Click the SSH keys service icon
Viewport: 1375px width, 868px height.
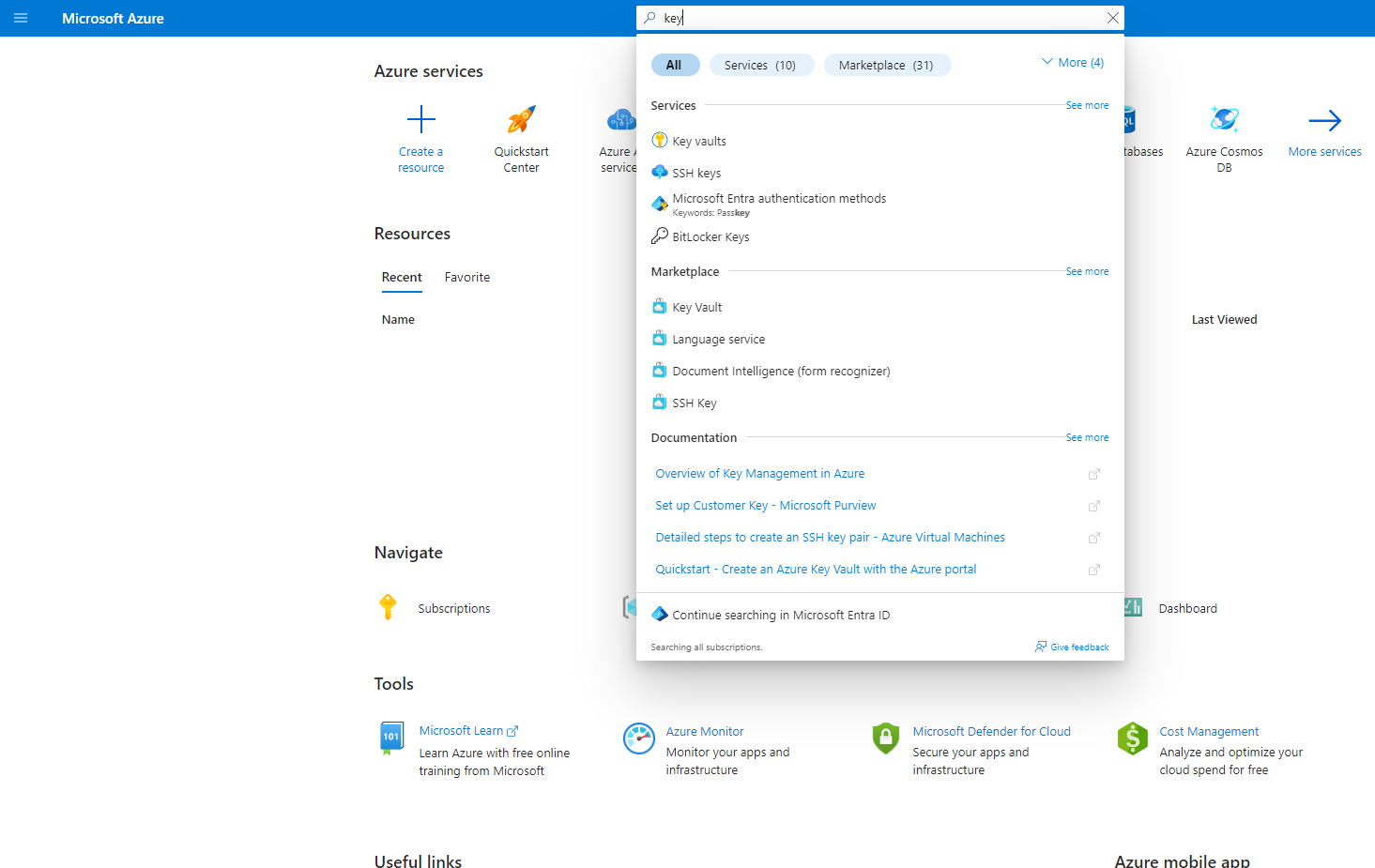(x=660, y=173)
